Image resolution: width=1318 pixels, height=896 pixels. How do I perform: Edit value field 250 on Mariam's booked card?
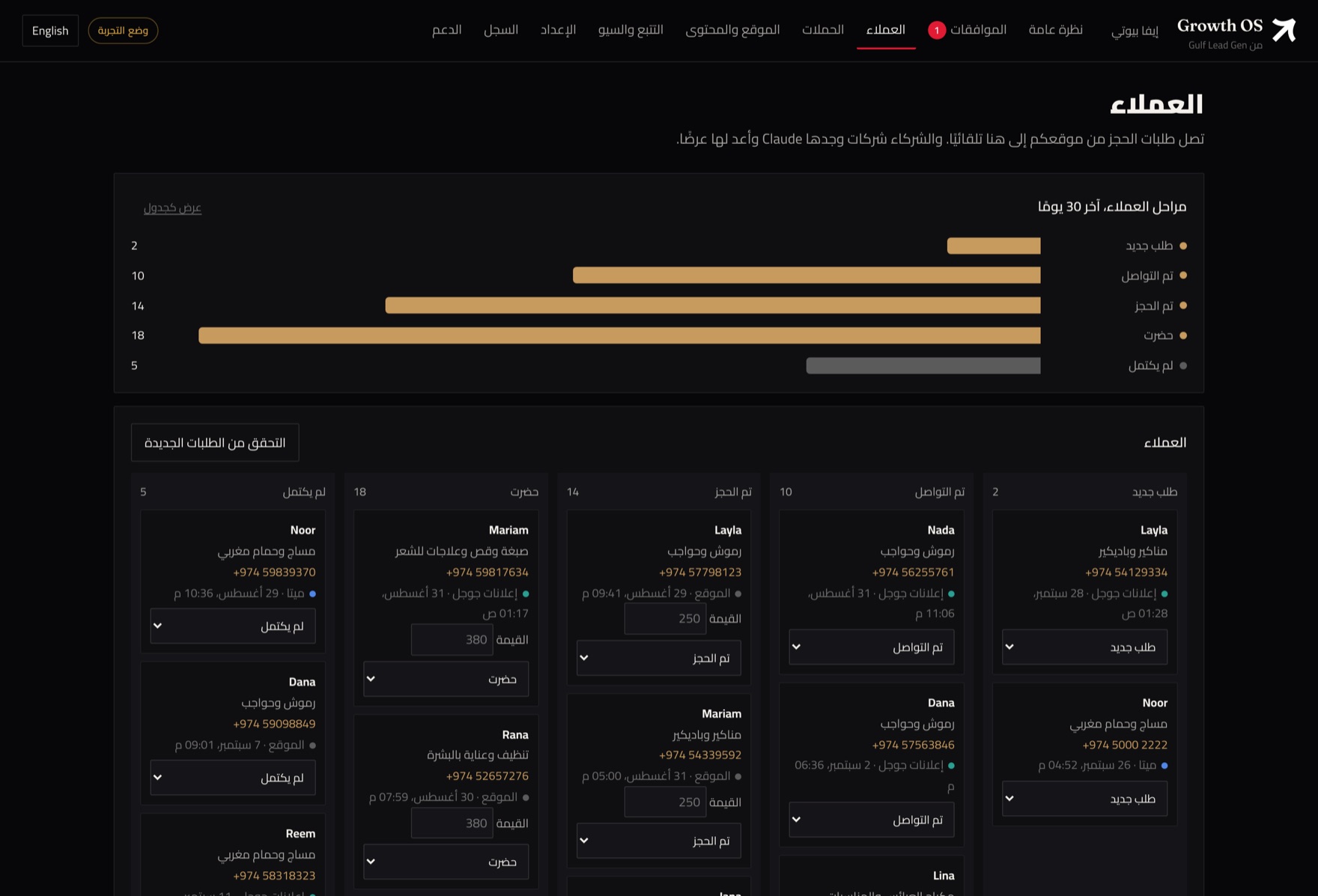click(665, 802)
